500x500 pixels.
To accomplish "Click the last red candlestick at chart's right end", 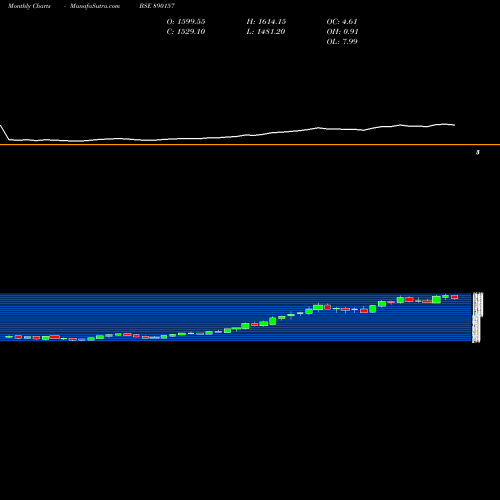I will (x=455, y=297).
